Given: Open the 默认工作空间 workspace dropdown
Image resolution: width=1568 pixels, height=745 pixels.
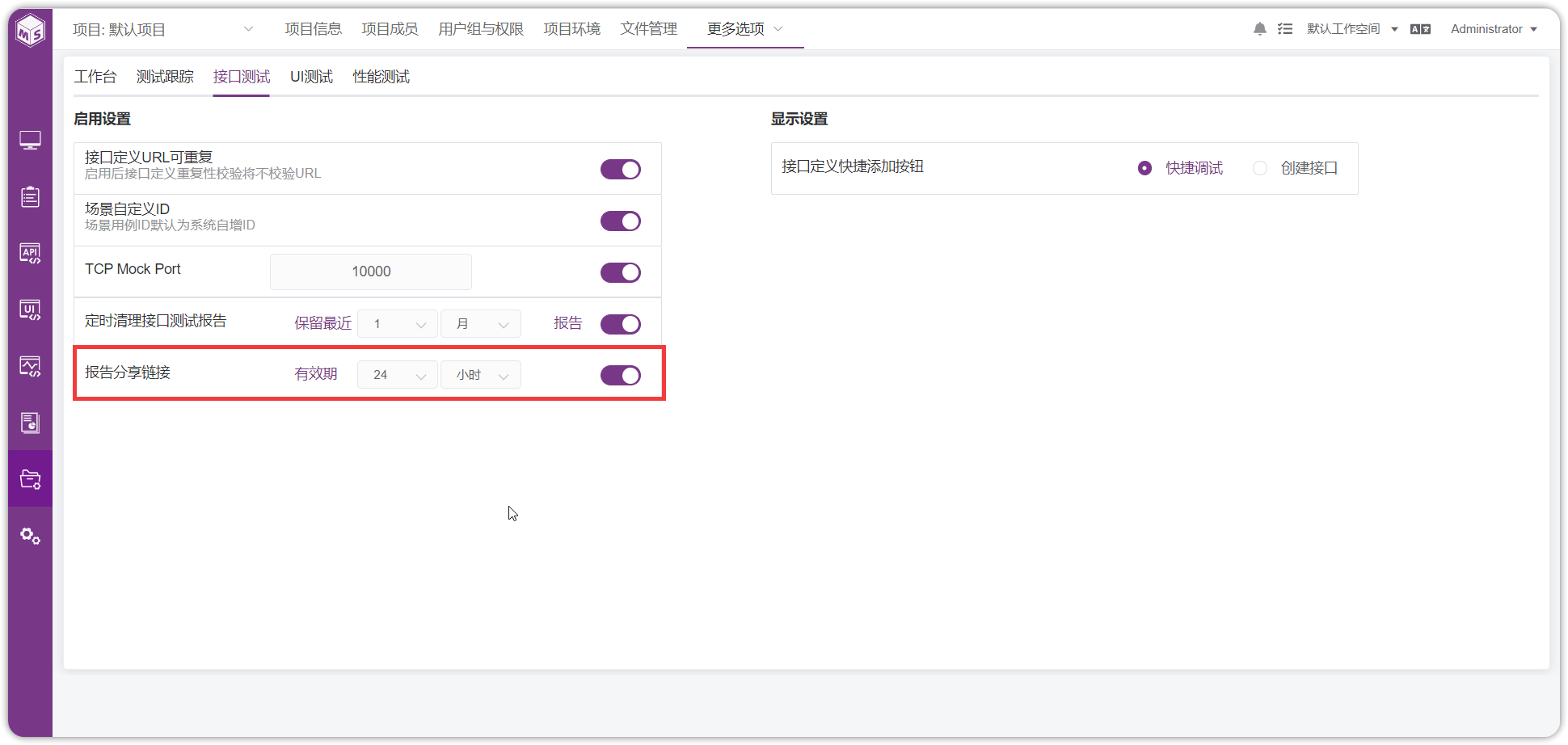Looking at the screenshot, I should pyautogui.click(x=1352, y=29).
